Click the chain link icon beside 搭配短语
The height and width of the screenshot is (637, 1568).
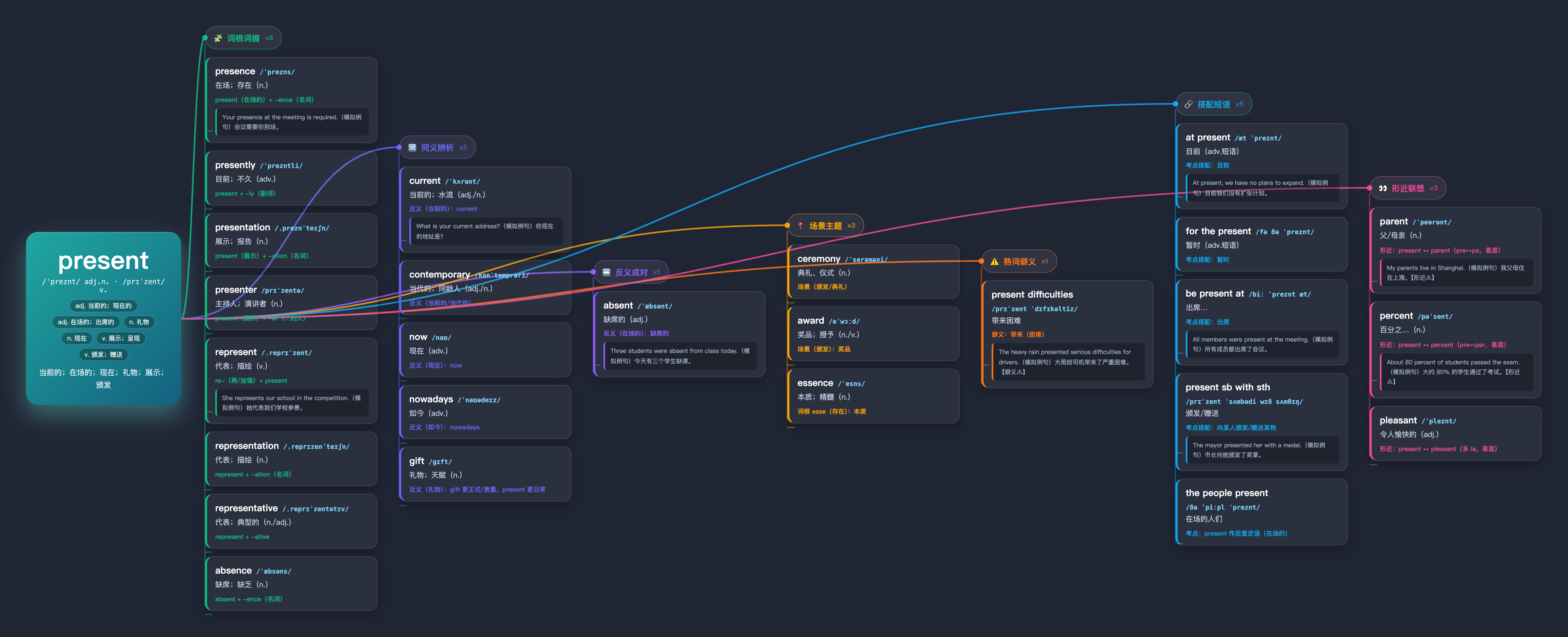click(1188, 105)
